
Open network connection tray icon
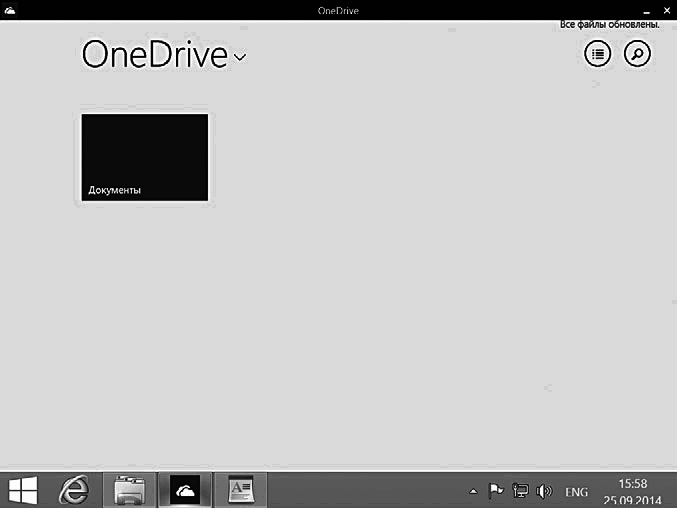click(x=520, y=491)
